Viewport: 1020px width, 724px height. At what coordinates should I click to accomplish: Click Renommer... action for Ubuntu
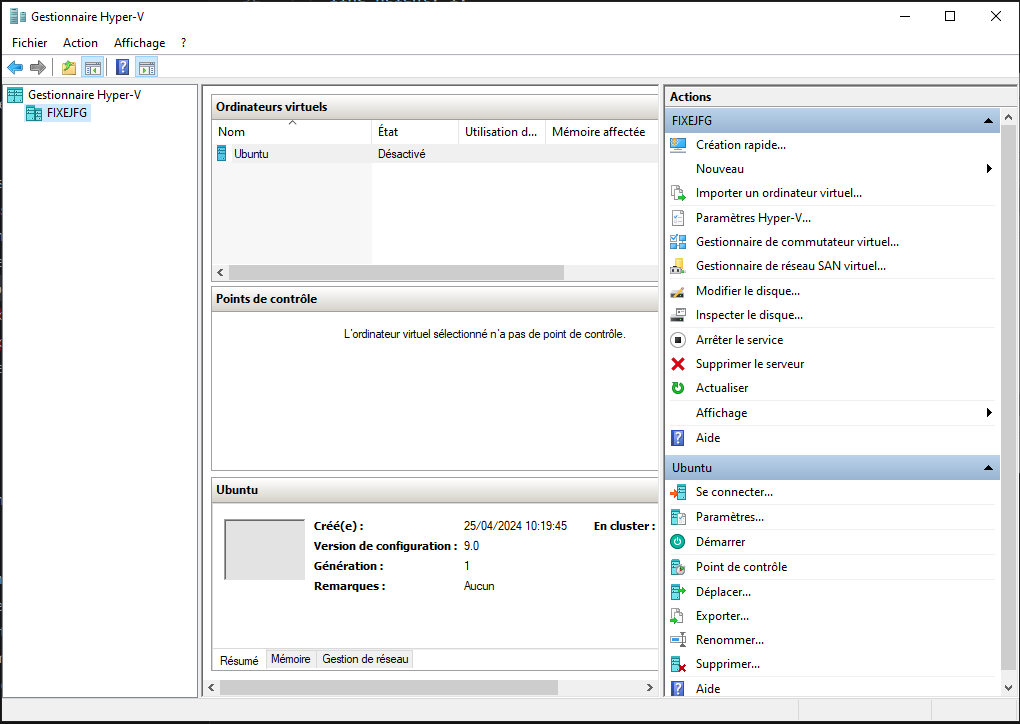[730, 640]
